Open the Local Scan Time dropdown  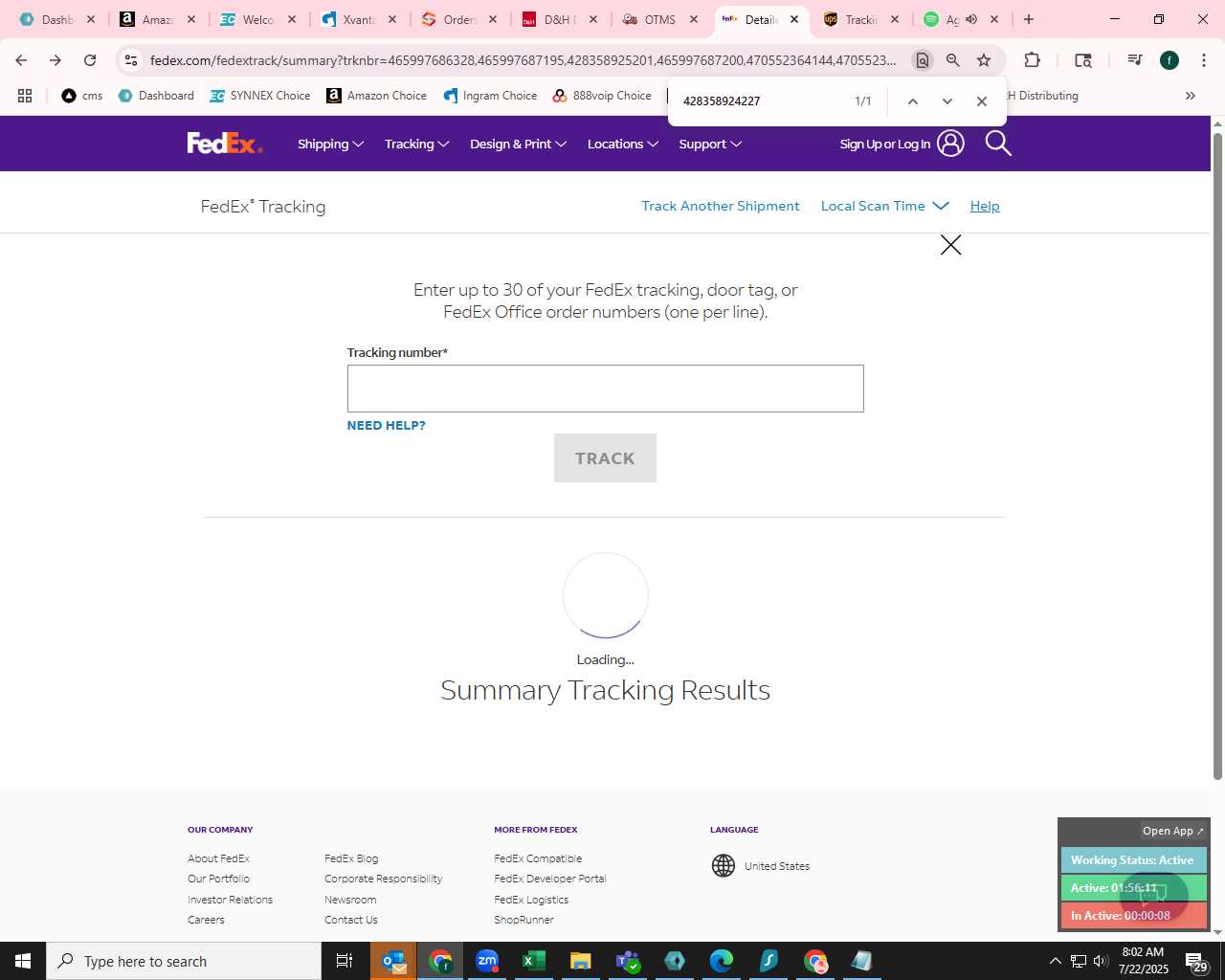(x=884, y=206)
